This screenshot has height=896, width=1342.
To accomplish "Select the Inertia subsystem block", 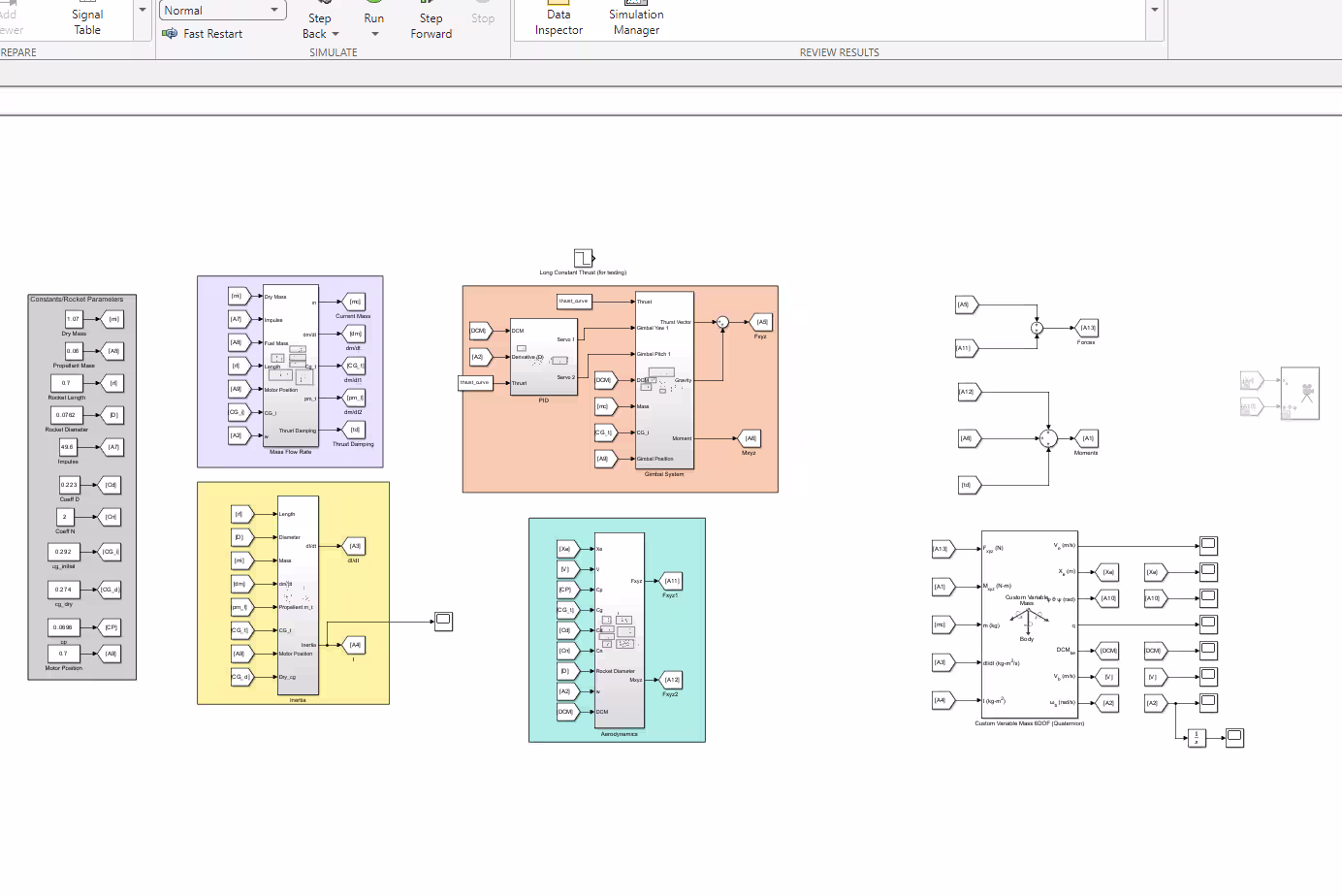I will coord(298,595).
